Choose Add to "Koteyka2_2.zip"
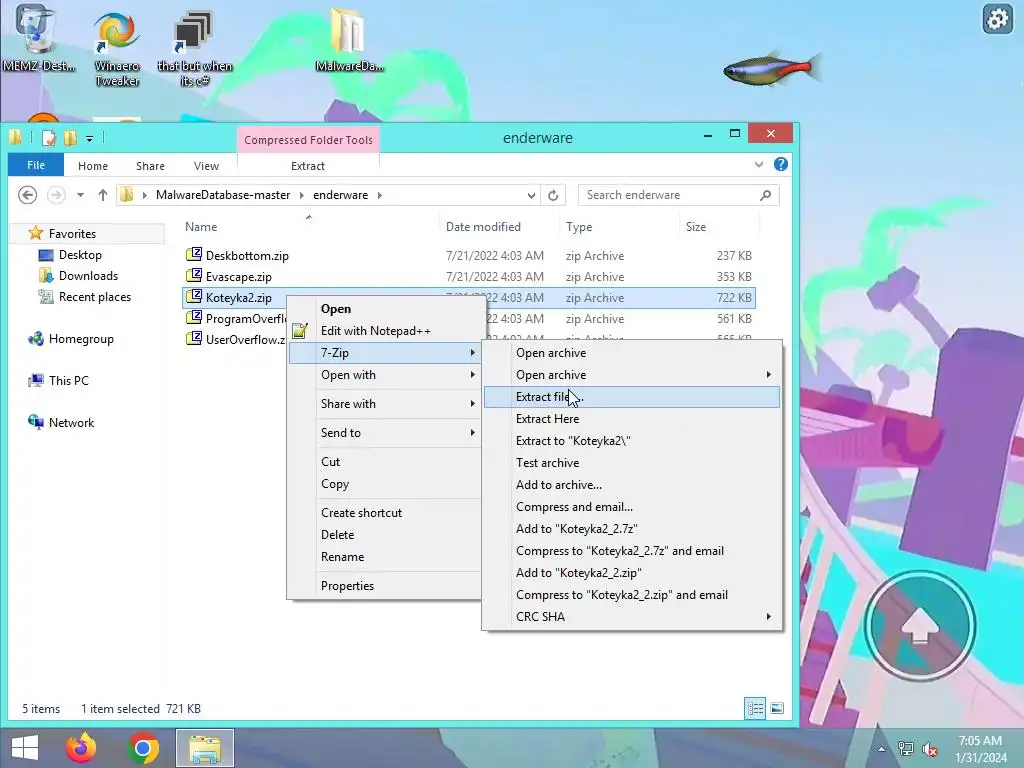The height and width of the screenshot is (768, 1024). (632, 573)
